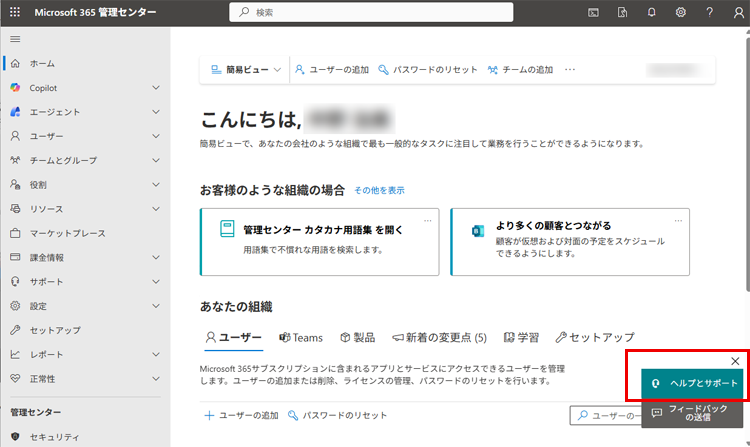Click the エージェント icon in sidebar
This screenshot has height=447, width=750.
(x=15, y=112)
